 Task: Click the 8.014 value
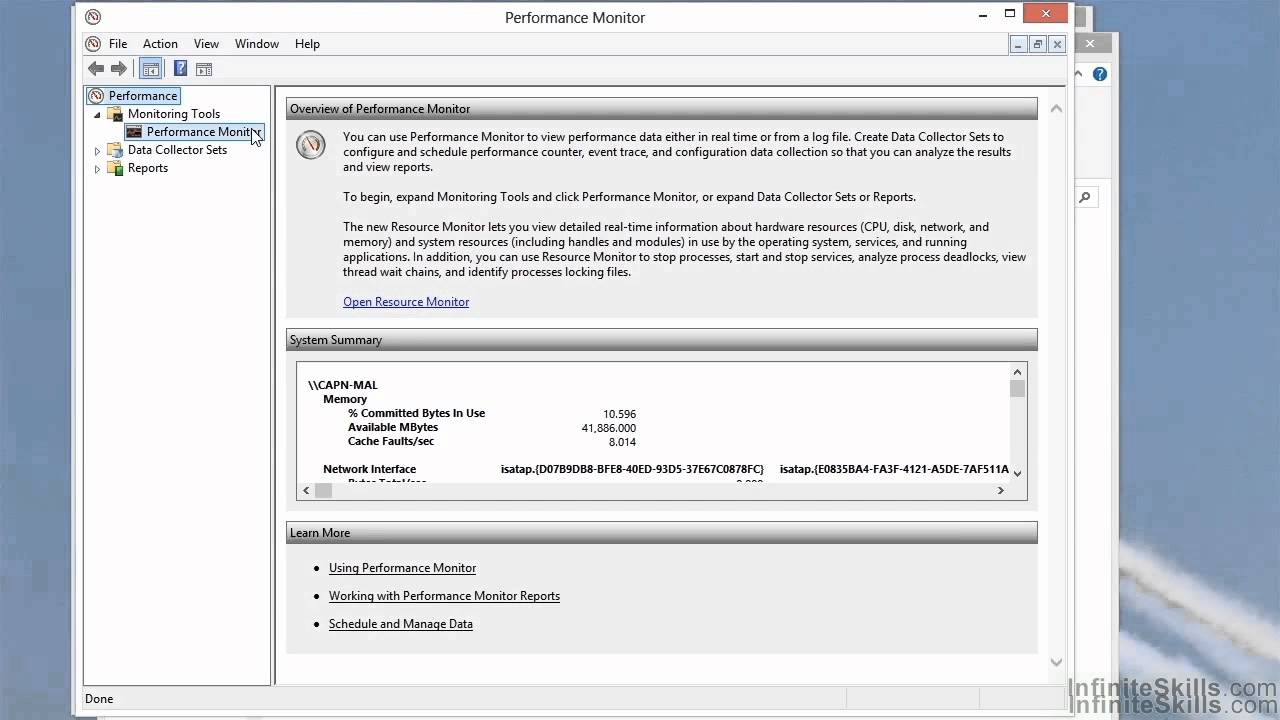tap(622, 441)
